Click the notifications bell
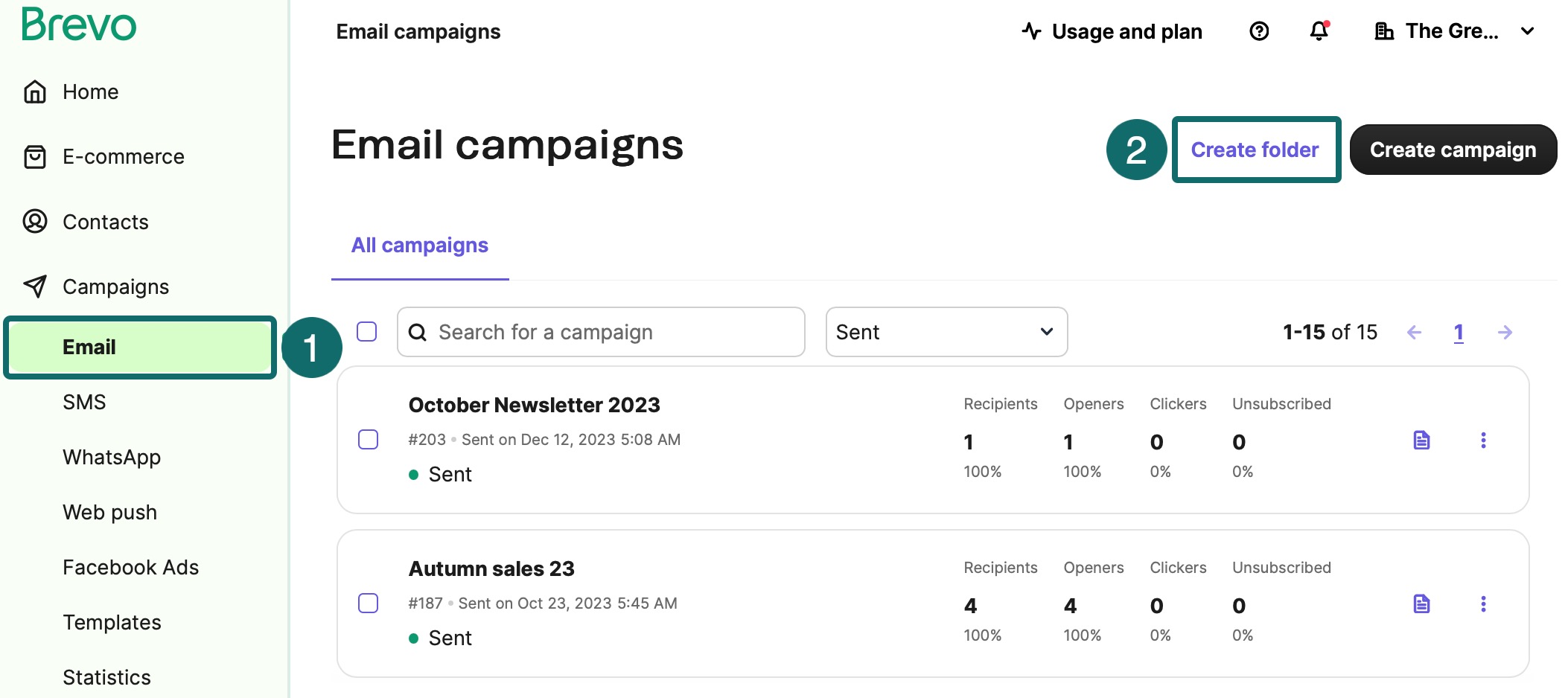Viewport: 1568px width, 698px height. pyautogui.click(x=1318, y=31)
